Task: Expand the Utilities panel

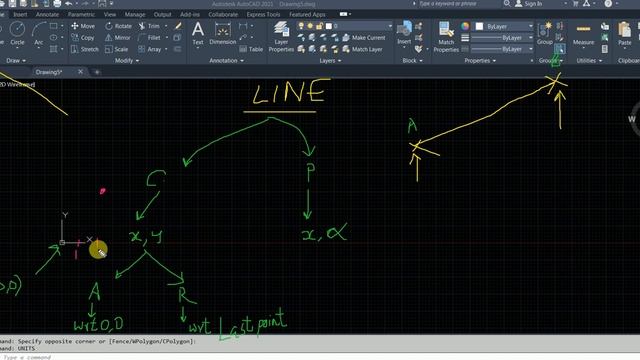Action: (x=589, y=60)
